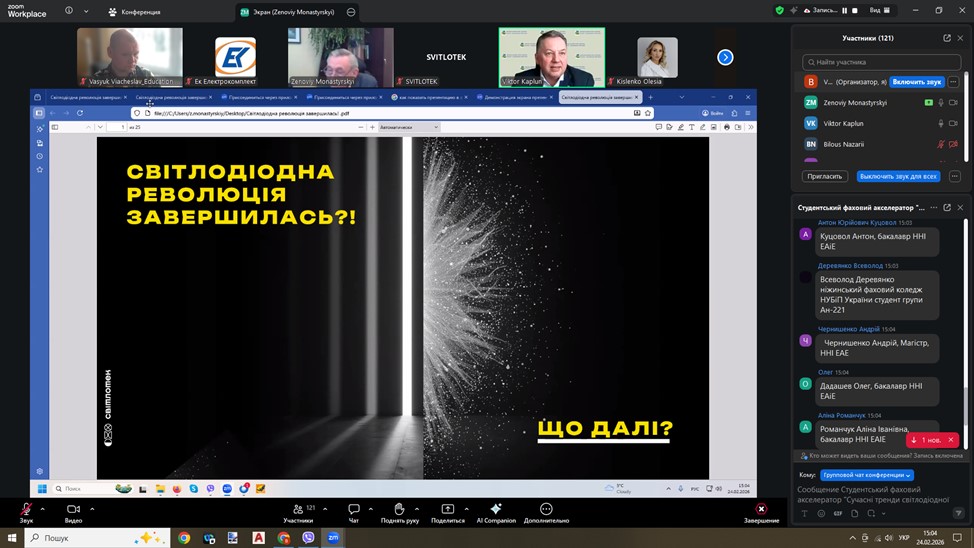Image resolution: width=974 pixels, height=548 pixels.
Task: Toggle Bilous Nazarii muted microphone icon
Action: tap(941, 144)
